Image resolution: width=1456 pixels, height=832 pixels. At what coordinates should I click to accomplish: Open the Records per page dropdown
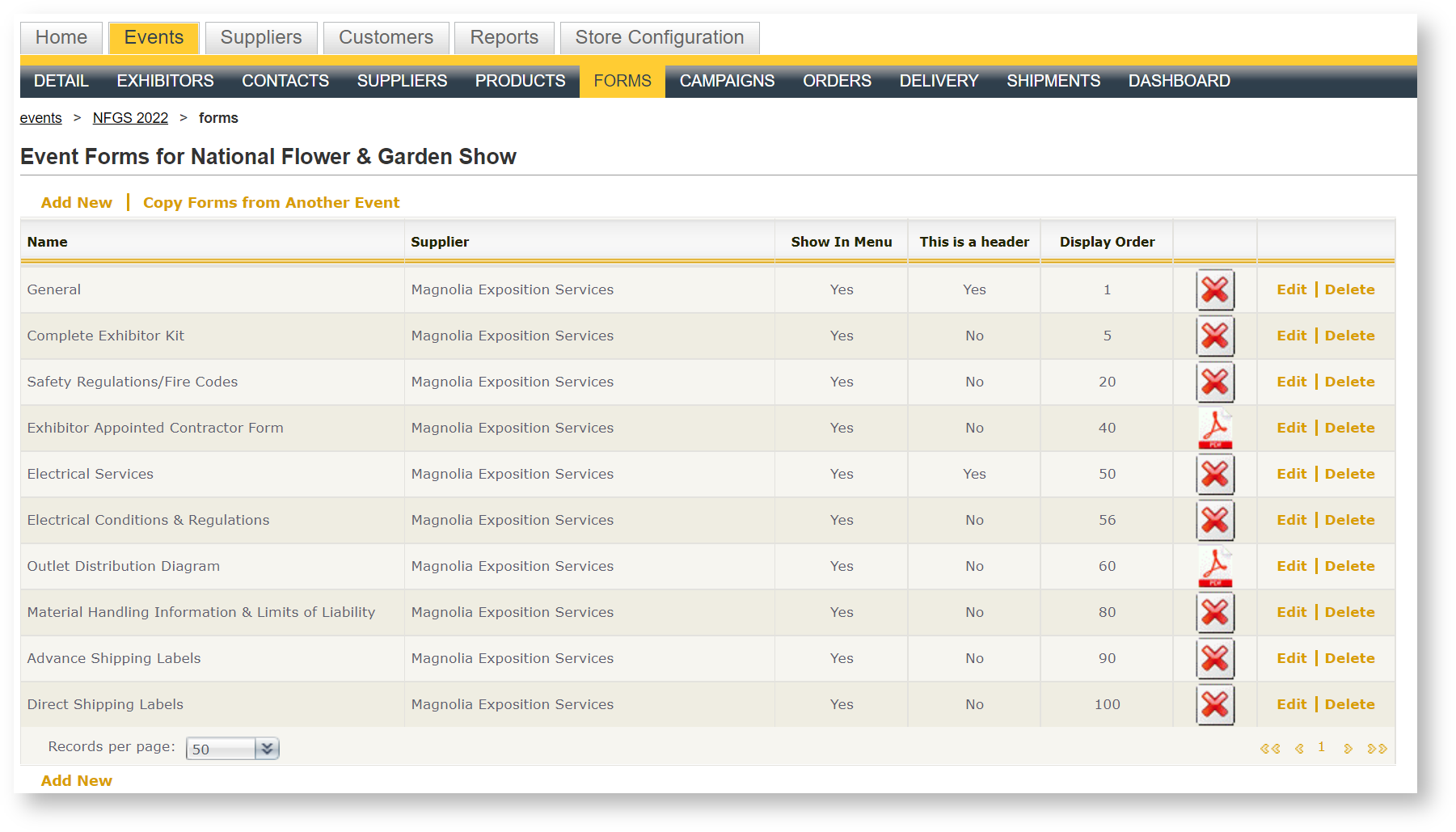[x=267, y=749]
